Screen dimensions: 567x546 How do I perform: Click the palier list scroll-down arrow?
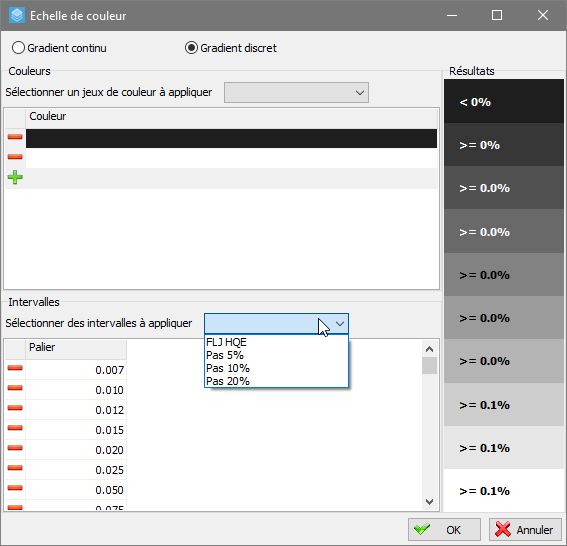pos(429,502)
